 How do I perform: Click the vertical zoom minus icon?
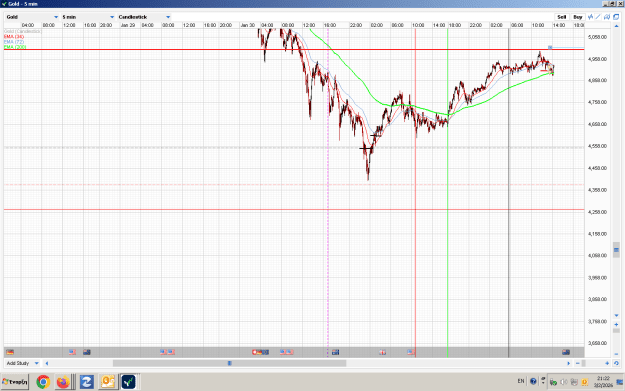click(616, 354)
